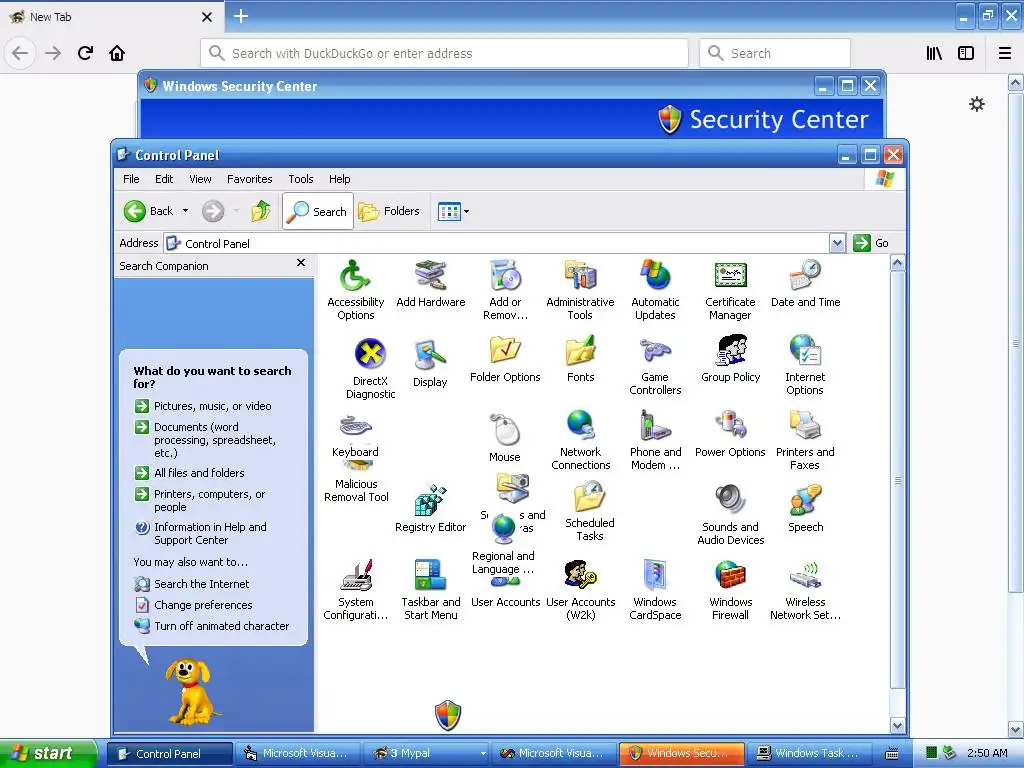This screenshot has height=768, width=1024.
Task: Open Printers and Faxes
Action: click(x=805, y=440)
